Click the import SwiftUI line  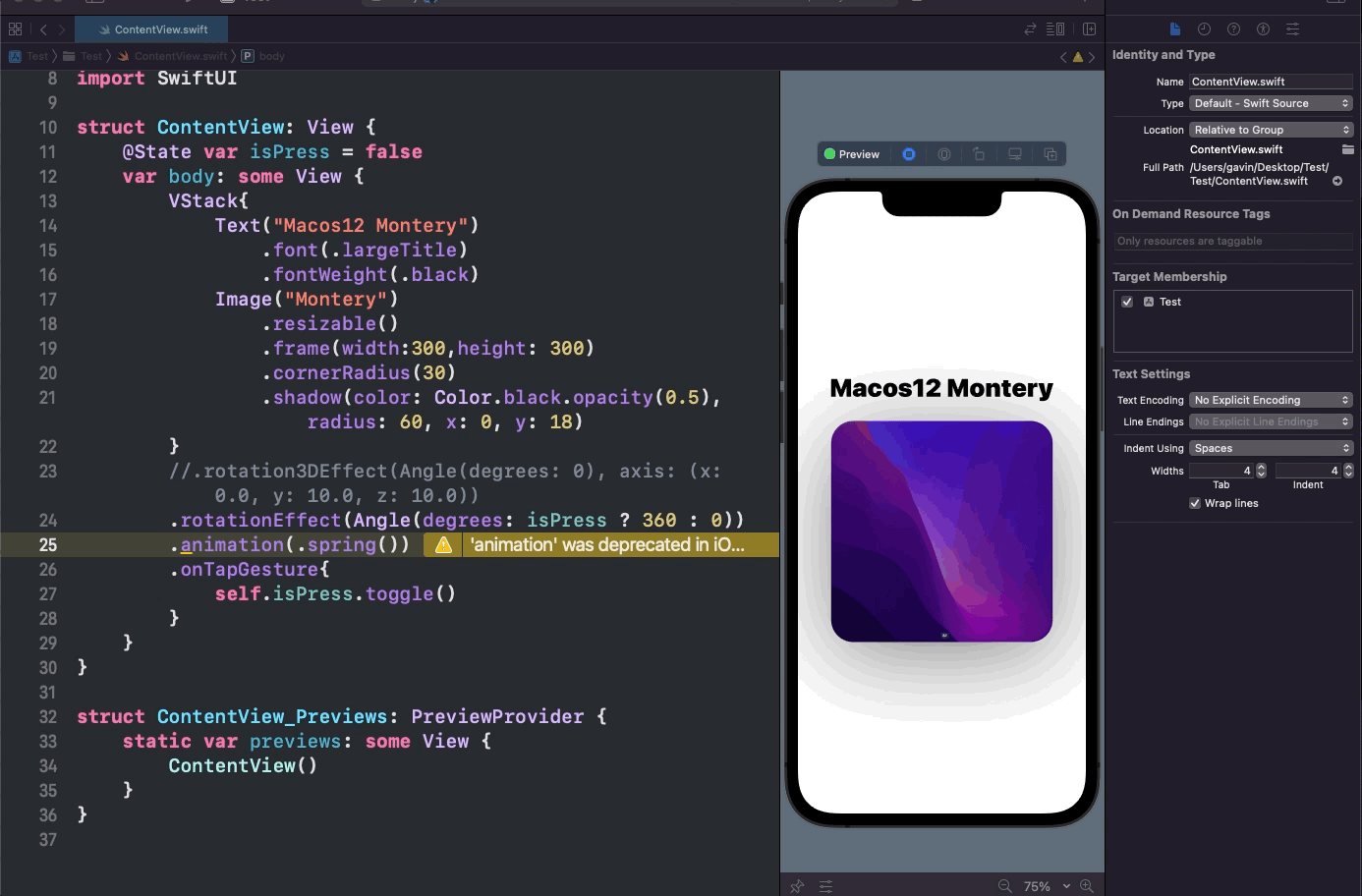point(156,79)
